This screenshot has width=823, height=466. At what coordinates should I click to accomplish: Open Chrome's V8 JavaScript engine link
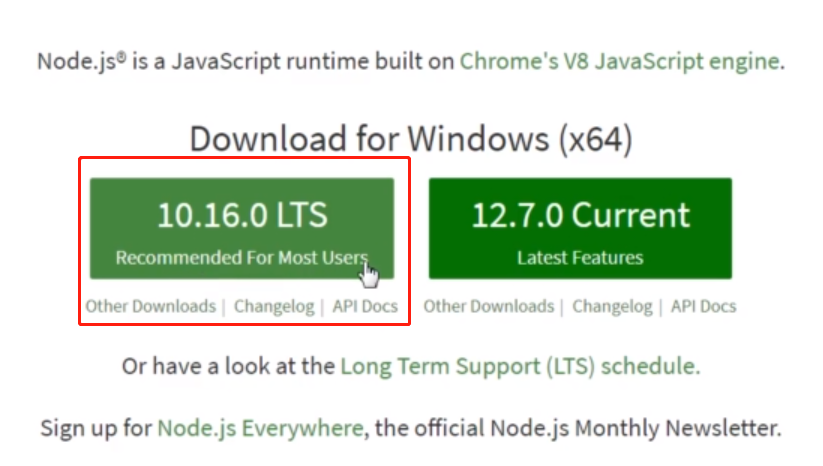[620, 61]
